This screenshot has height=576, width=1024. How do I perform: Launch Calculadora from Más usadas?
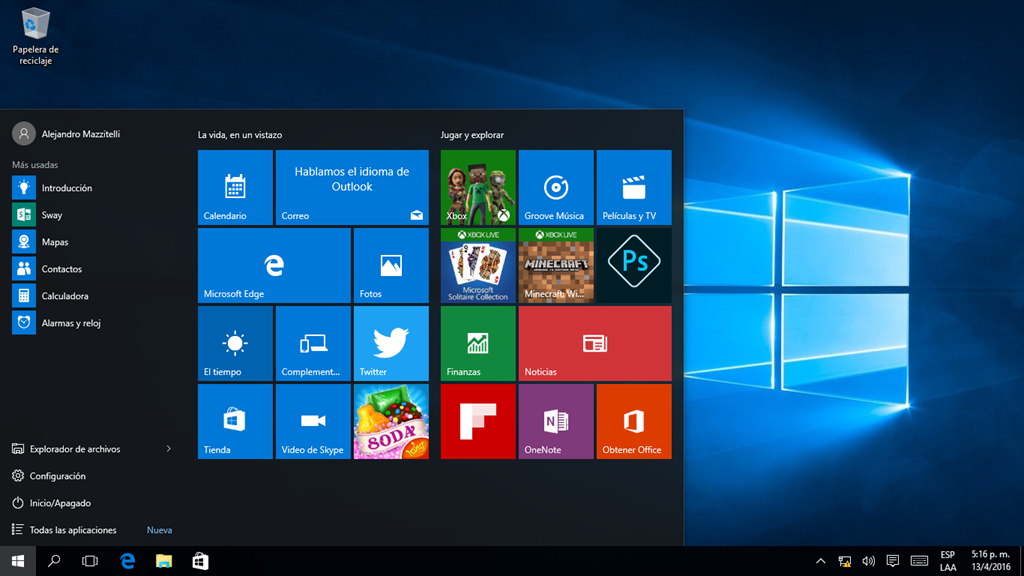(62, 295)
